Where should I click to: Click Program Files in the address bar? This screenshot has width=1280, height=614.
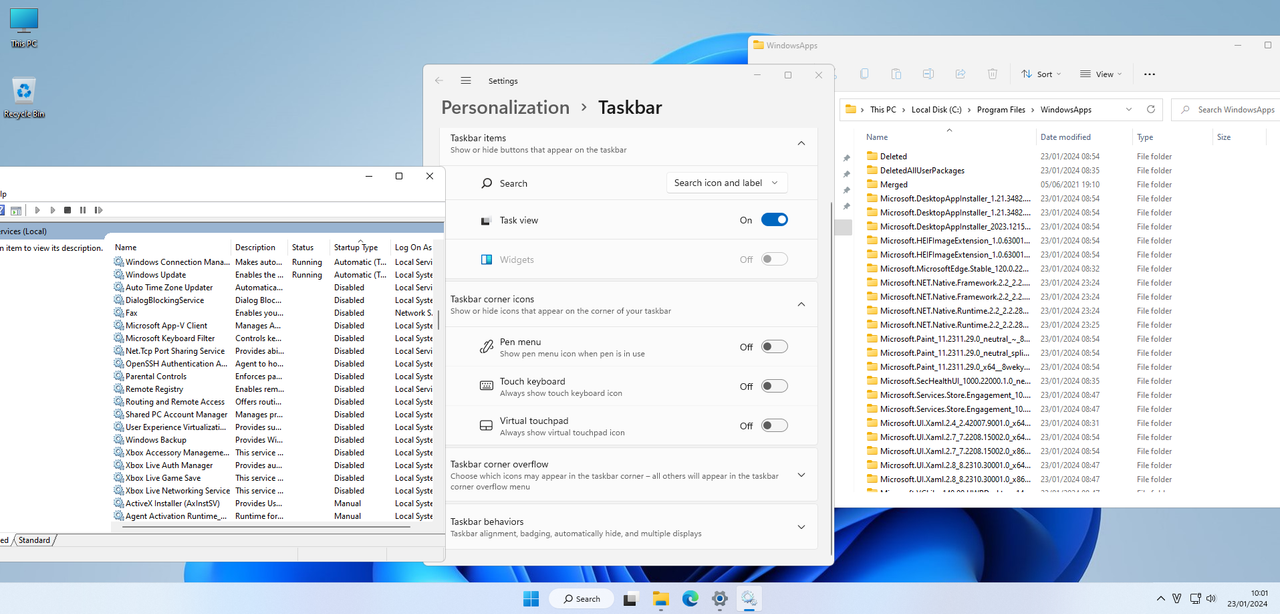pyautogui.click(x=1001, y=110)
